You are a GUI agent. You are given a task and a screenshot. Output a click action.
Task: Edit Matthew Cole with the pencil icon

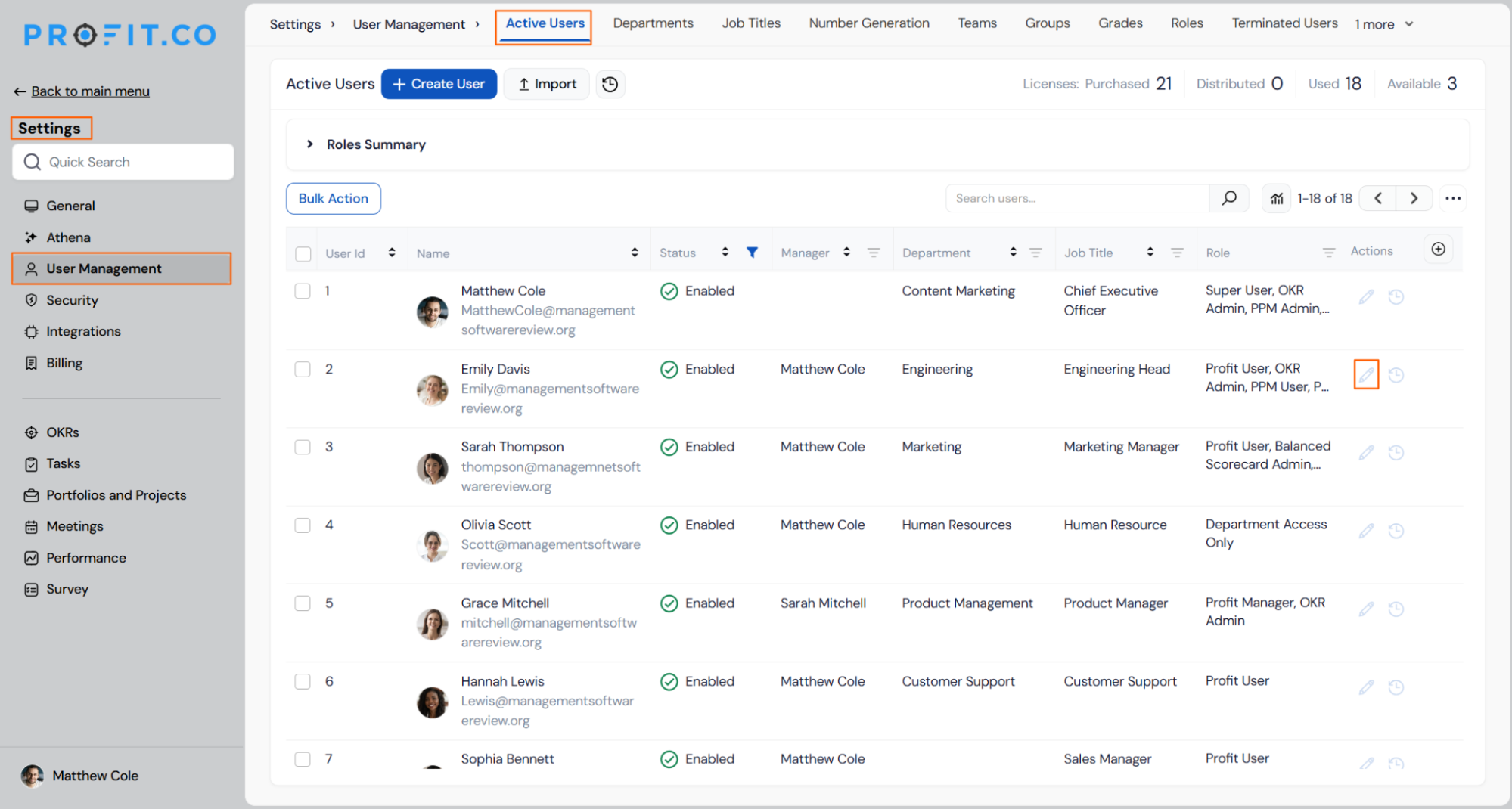click(1365, 296)
